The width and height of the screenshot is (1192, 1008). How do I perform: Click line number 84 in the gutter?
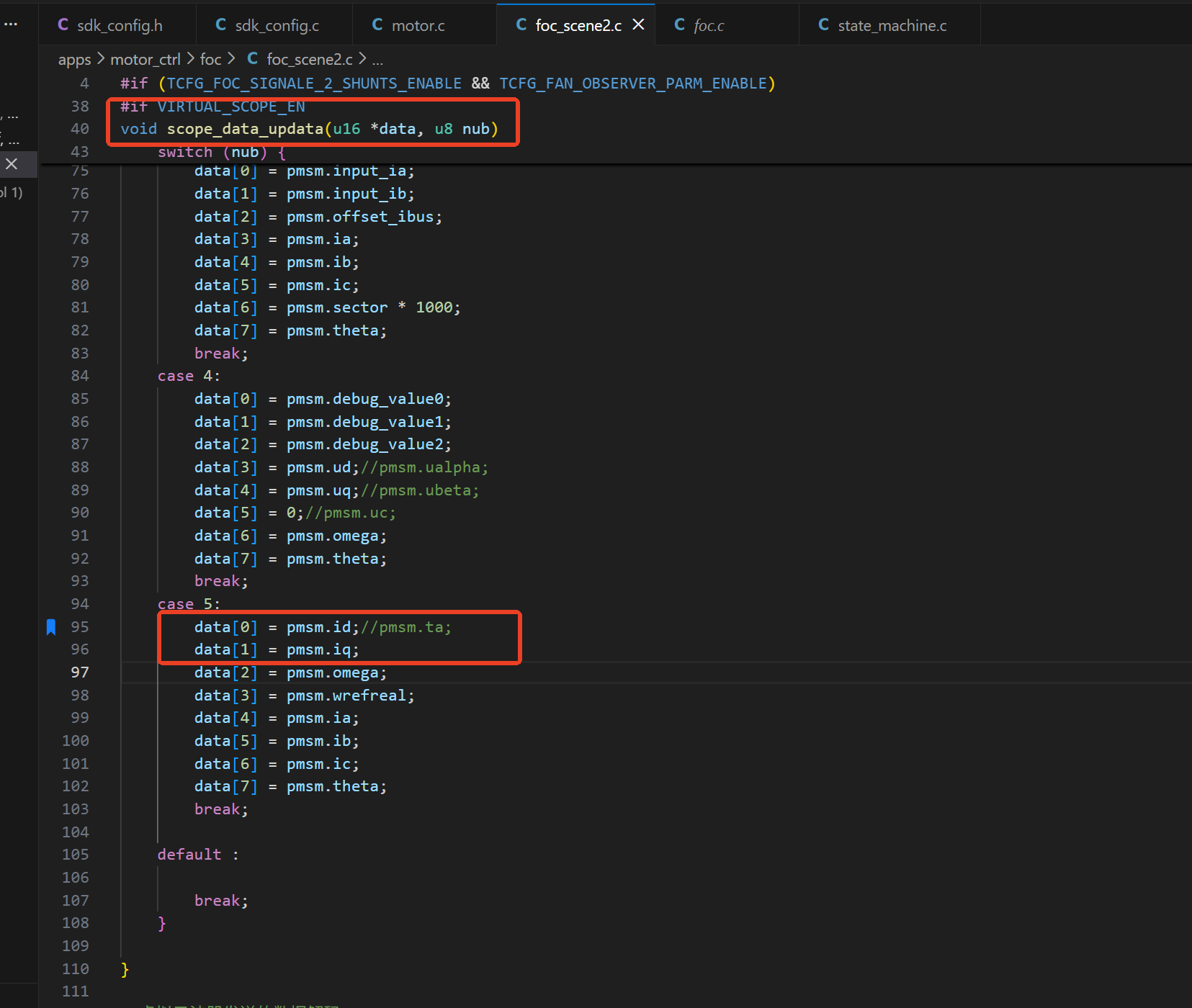(x=80, y=376)
